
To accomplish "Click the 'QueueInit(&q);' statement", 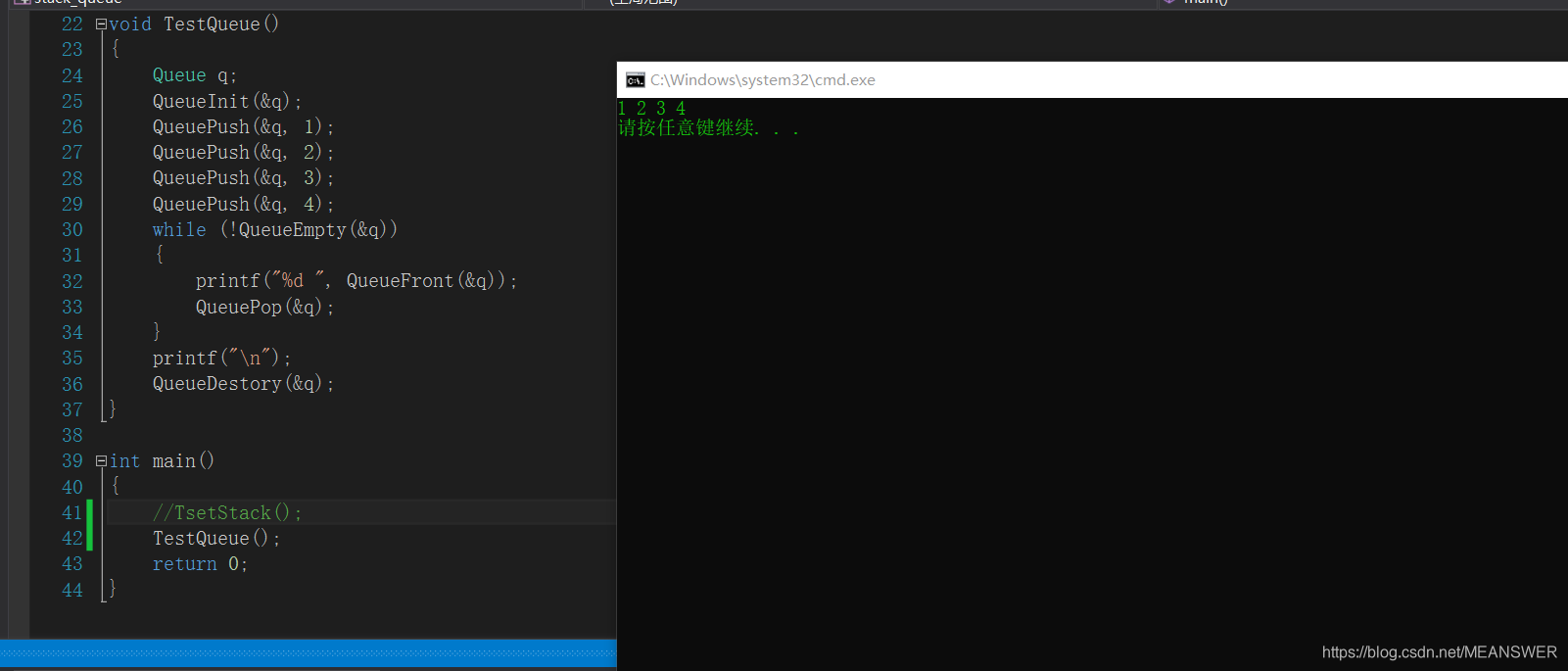I will [x=227, y=102].
